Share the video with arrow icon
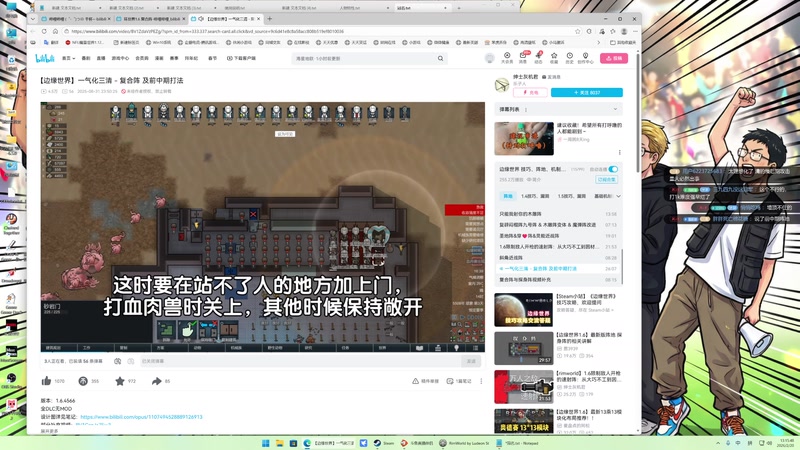 click(x=156, y=381)
